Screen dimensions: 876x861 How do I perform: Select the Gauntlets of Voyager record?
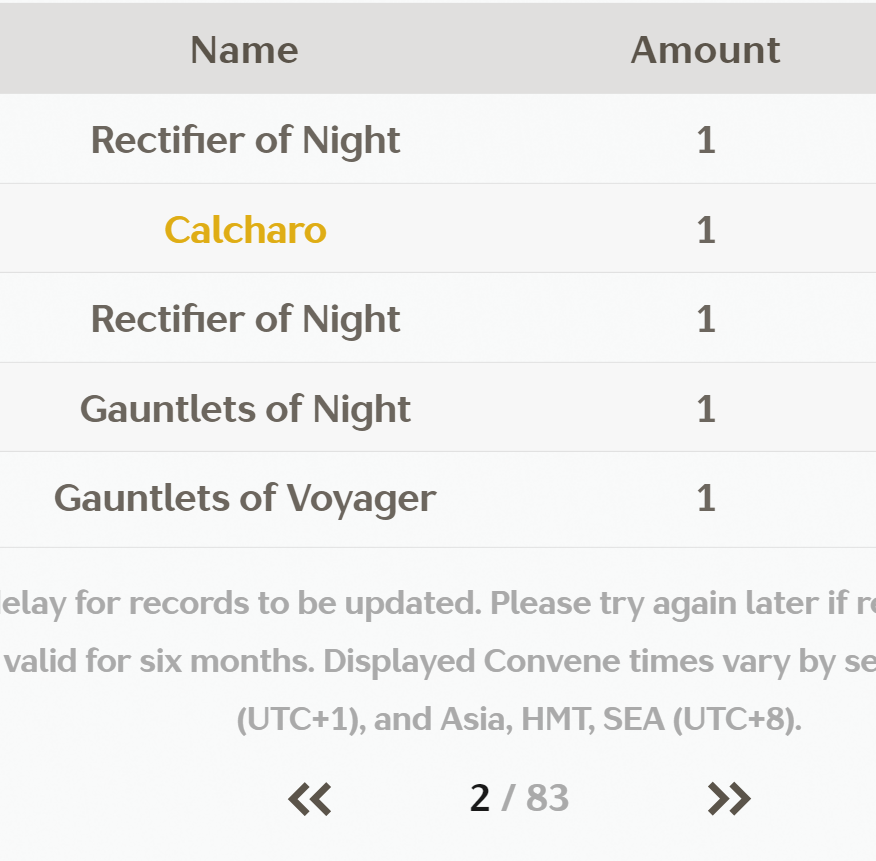pos(245,497)
